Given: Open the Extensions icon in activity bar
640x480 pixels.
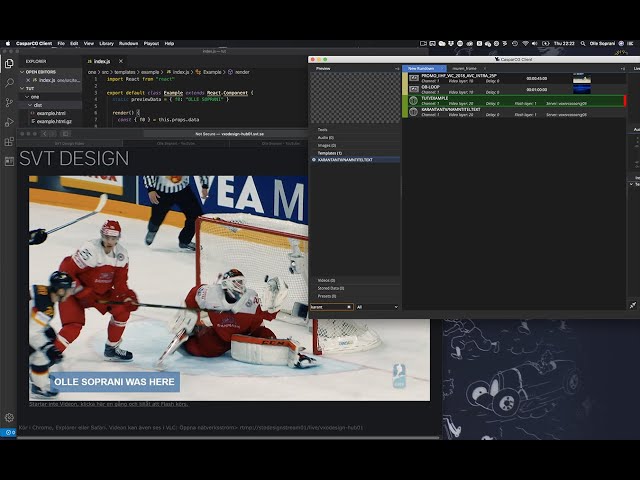Looking at the screenshot, I should click(x=9, y=142).
